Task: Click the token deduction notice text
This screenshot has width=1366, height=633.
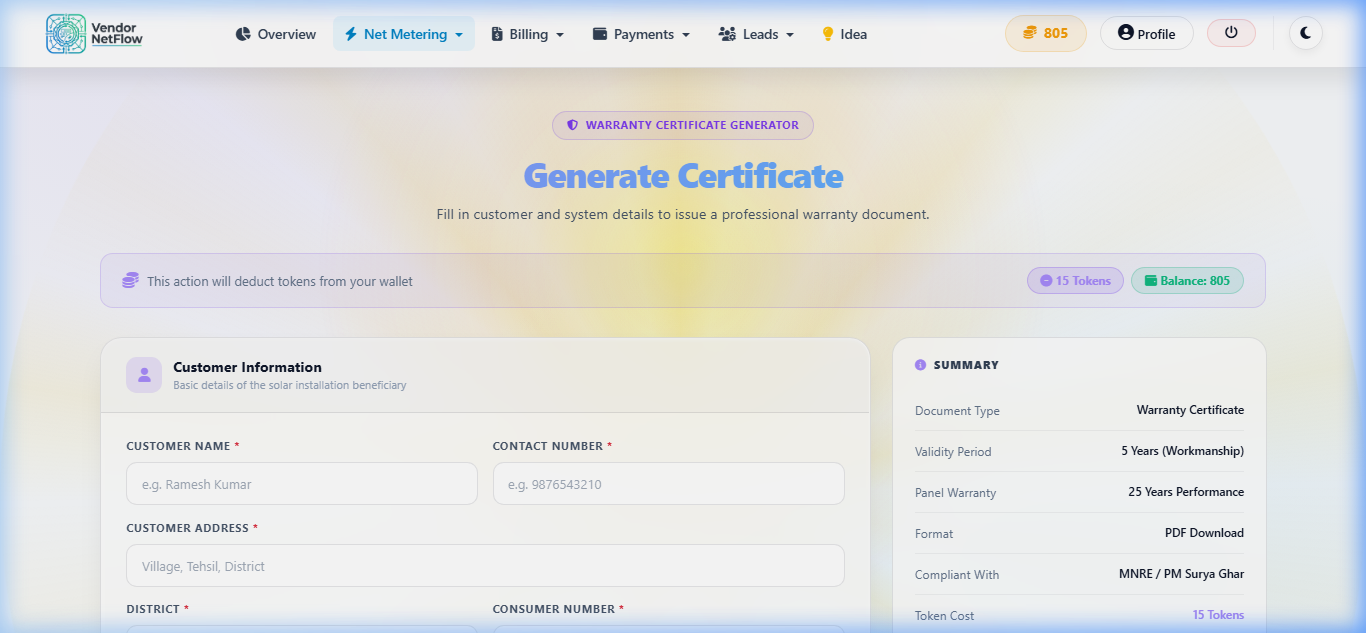Action: coord(280,282)
